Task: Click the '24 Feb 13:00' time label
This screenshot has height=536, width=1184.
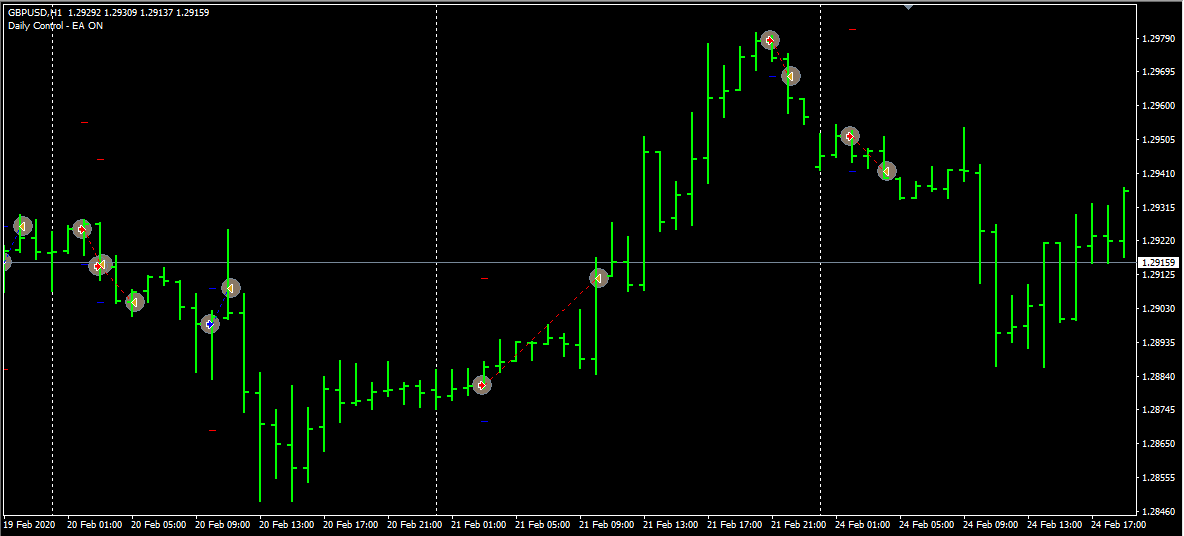Action: point(1053,524)
